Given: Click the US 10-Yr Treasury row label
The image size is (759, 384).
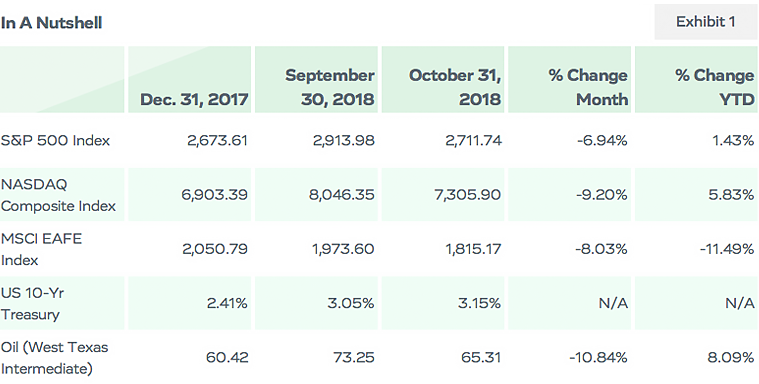Looking at the screenshot, I should click(32, 303).
